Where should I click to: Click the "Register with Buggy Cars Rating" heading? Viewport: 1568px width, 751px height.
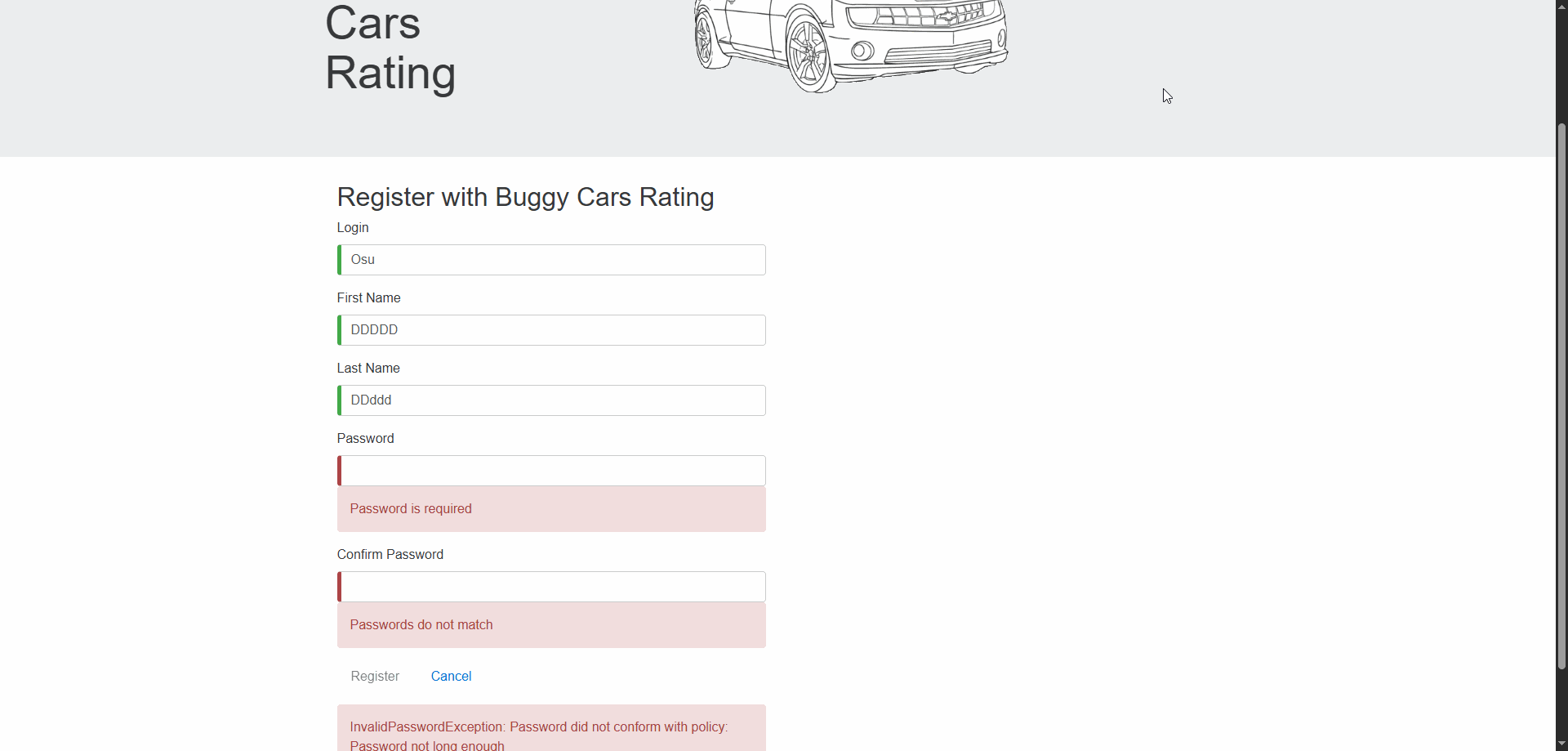525,198
